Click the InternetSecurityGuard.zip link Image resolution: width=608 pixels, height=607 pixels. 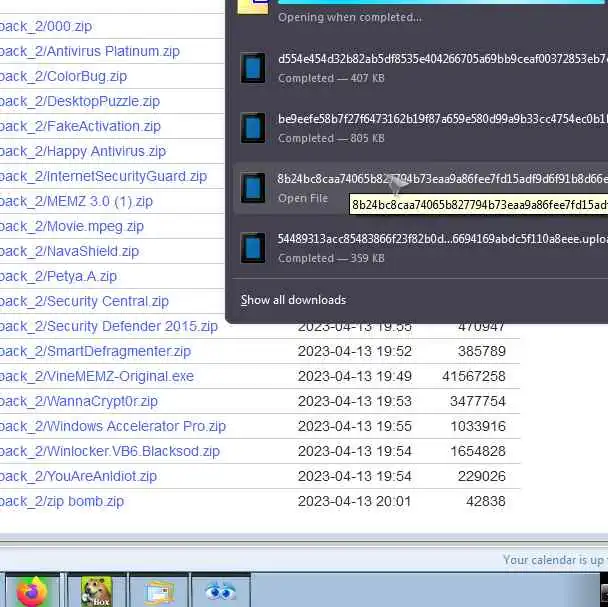tap(103, 176)
